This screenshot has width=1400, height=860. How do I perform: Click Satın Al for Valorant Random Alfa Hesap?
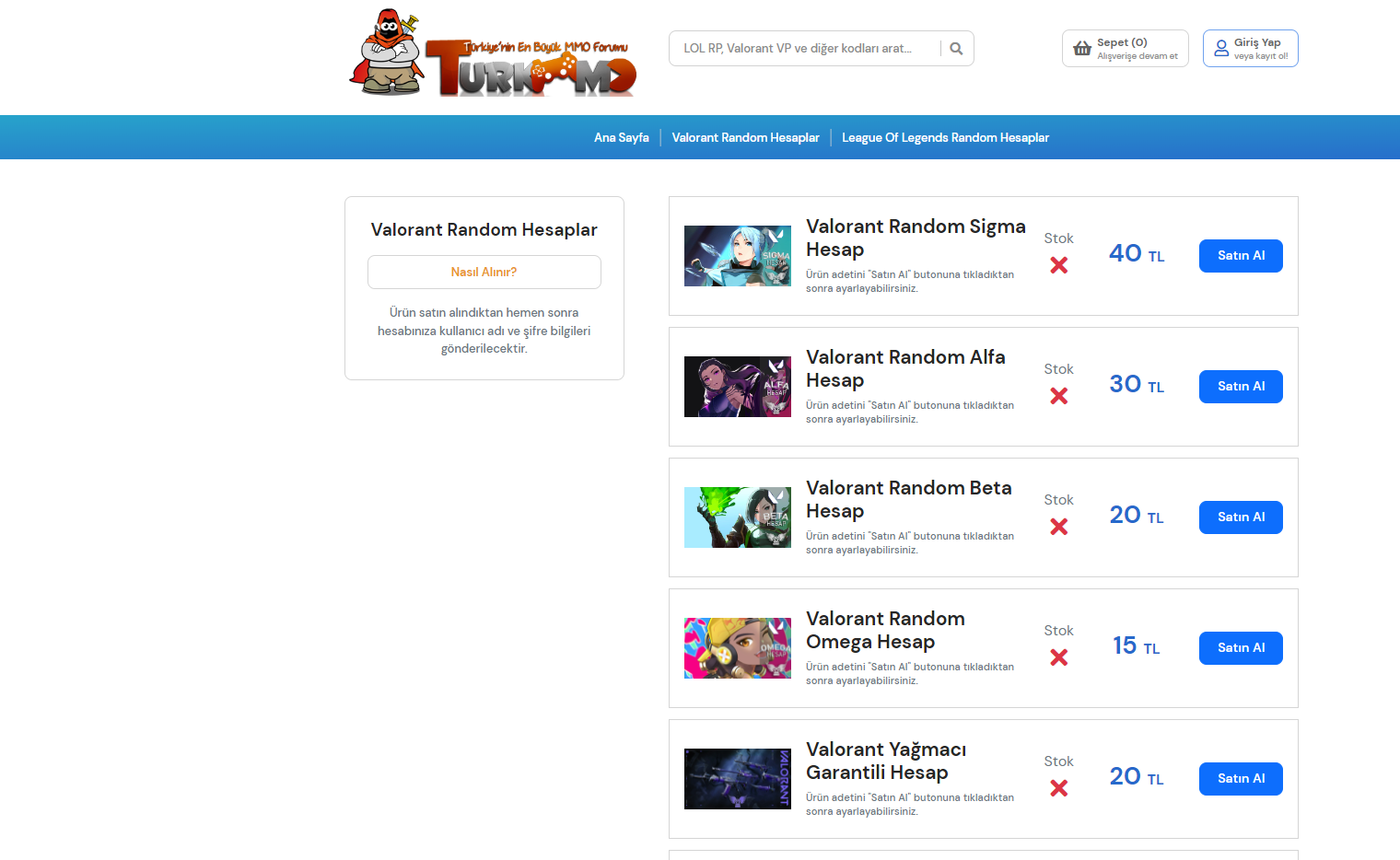pos(1241,387)
